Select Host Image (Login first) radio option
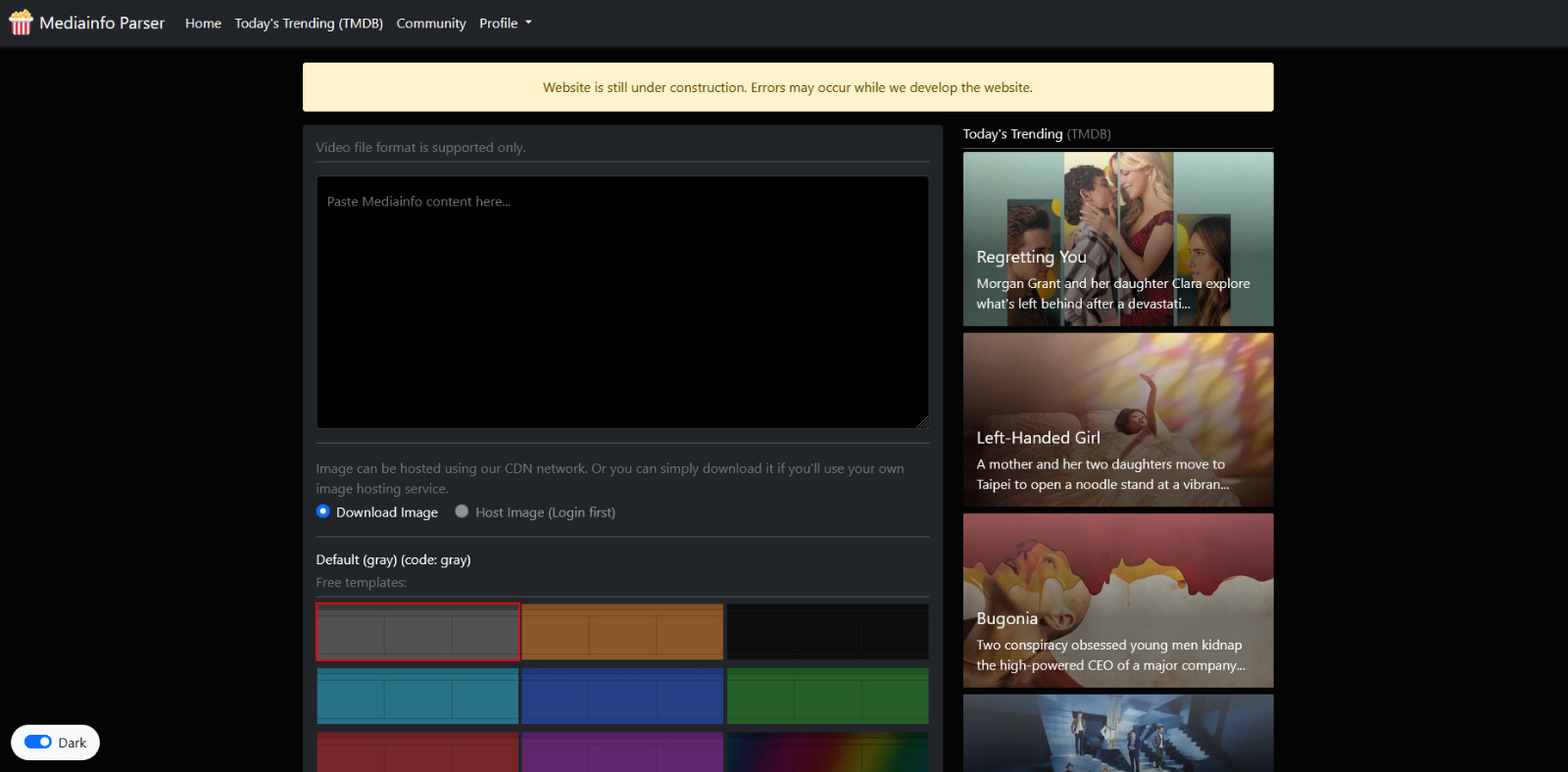 (x=462, y=511)
